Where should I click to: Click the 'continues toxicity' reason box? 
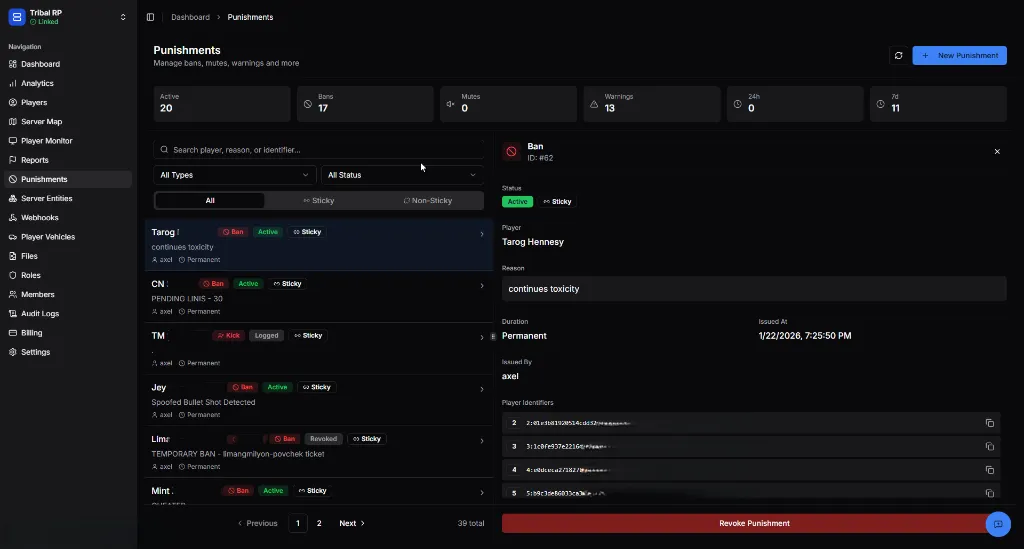pyautogui.click(x=754, y=289)
